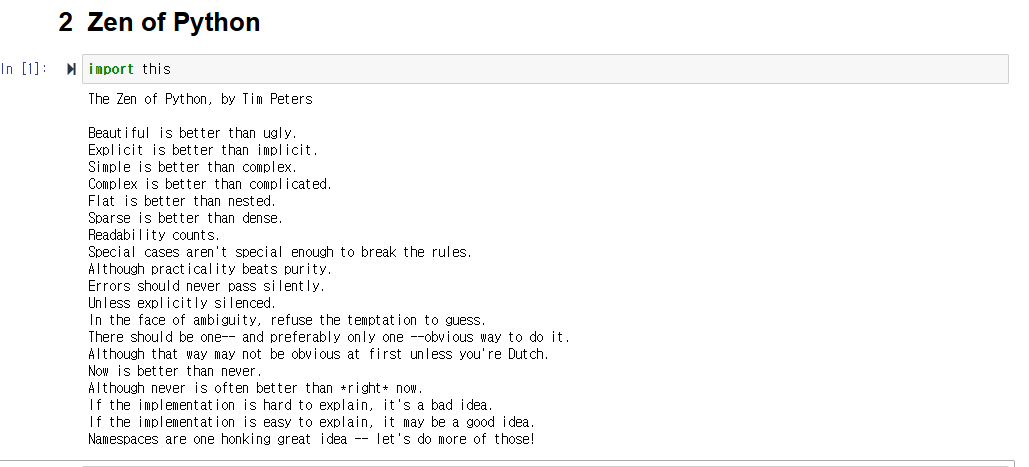Select the 'In [1]:' cell prompt
Viewport: 1029px width, 467px height.
point(24,69)
